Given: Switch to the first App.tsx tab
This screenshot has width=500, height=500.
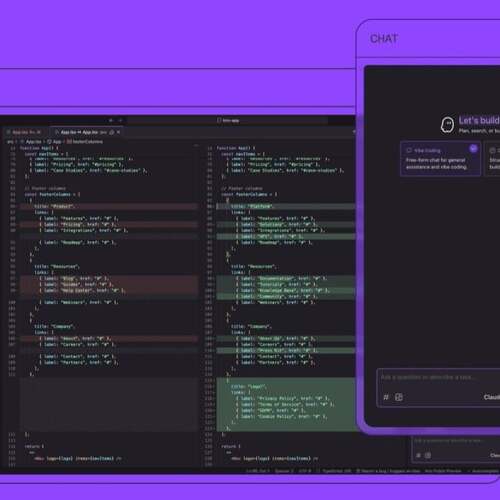Looking at the screenshot, I should pos(24,132).
